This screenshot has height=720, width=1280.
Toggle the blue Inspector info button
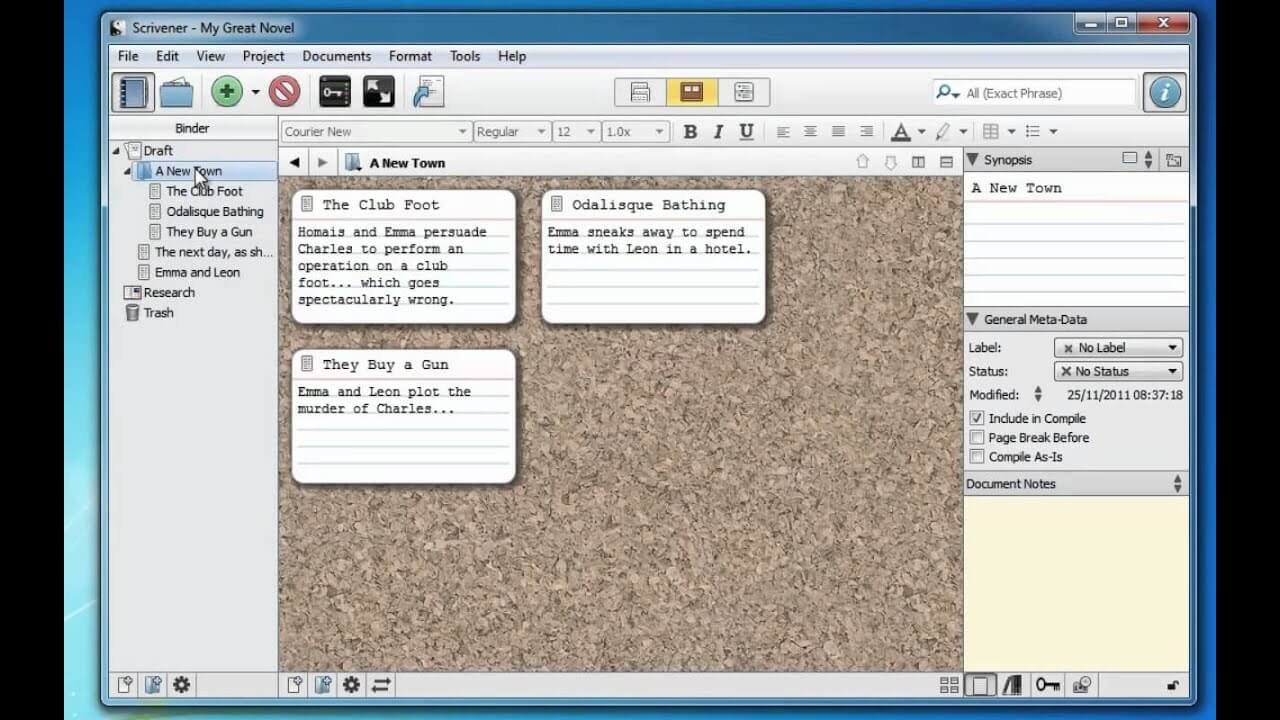(x=1165, y=92)
